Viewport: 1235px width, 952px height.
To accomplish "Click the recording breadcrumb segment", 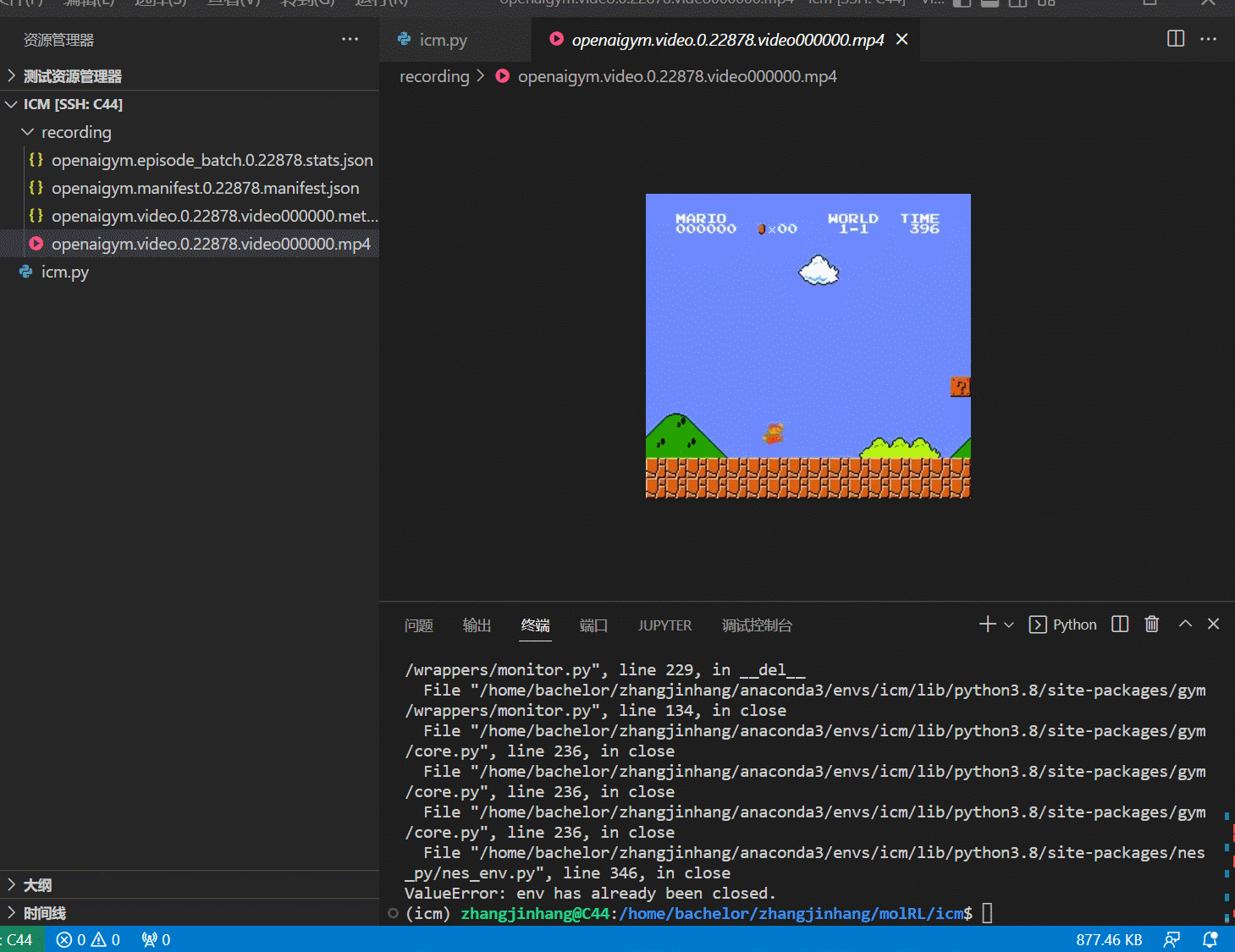I will click(434, 76).
